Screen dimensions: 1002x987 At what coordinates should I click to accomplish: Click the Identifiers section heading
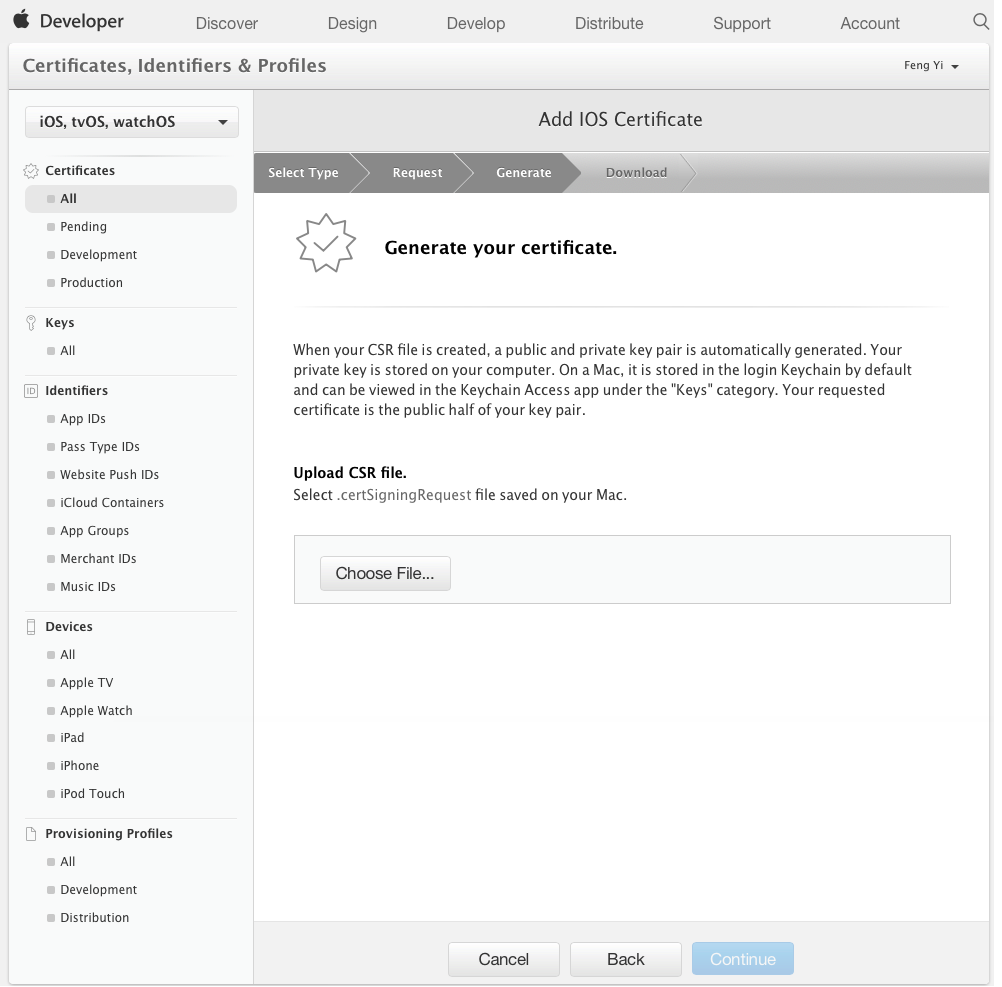[76, 390]
